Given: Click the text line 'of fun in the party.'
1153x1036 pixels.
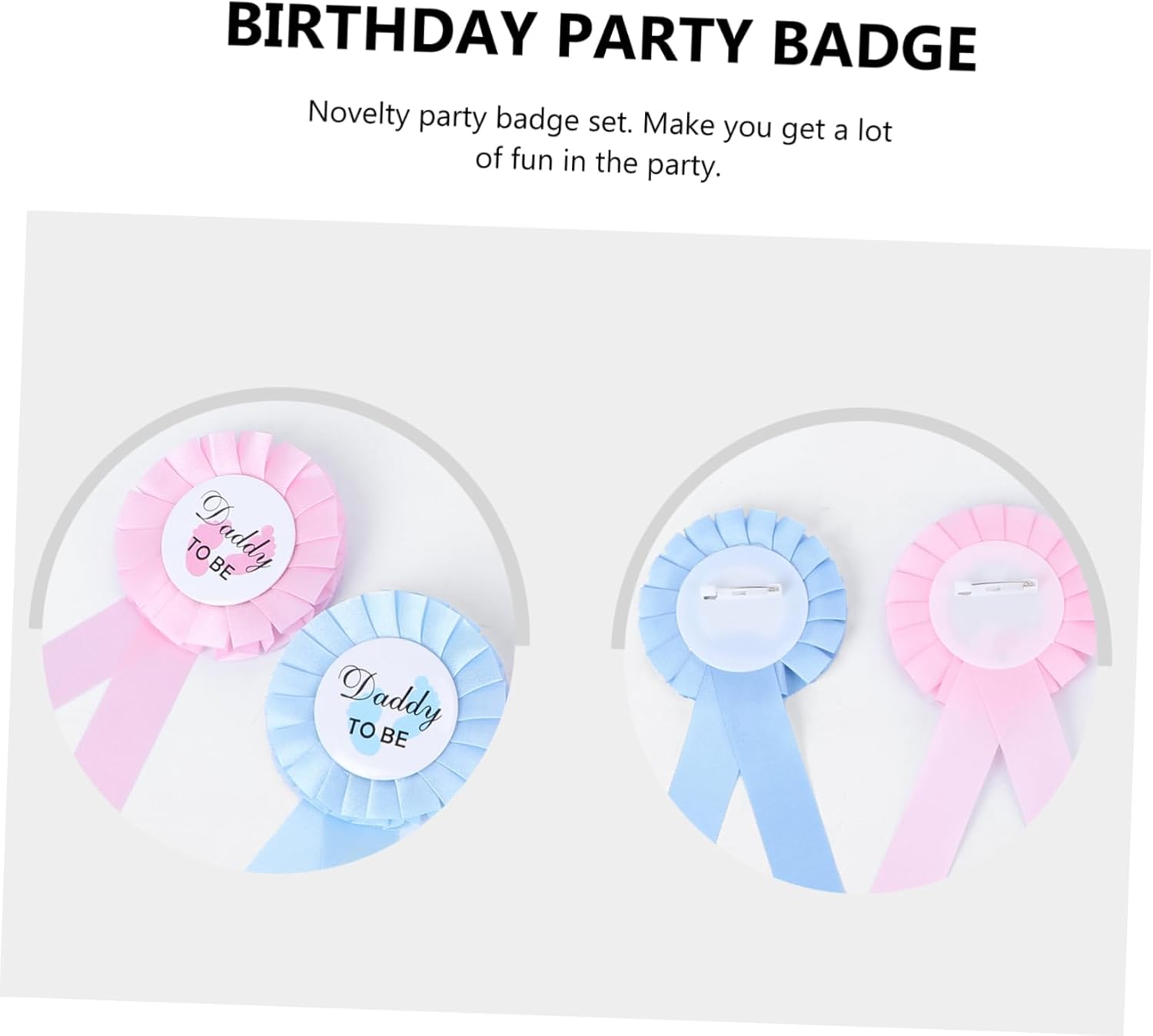Looking at the screenshot, I should click(598, 162).
